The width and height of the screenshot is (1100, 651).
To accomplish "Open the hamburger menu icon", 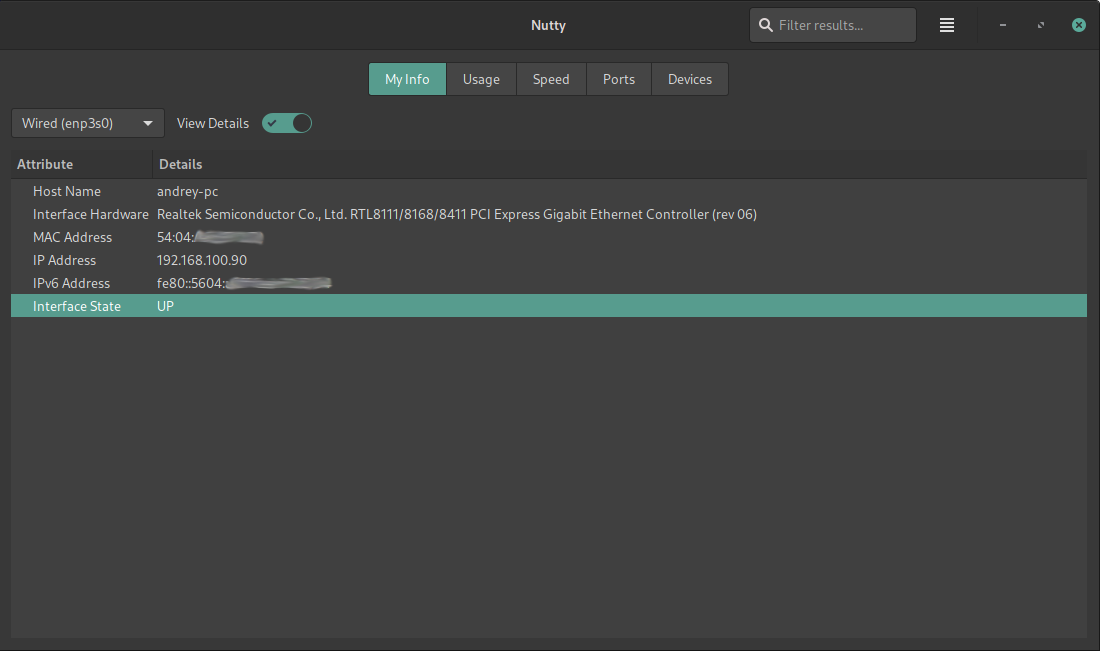I will [x=946, y=25].
